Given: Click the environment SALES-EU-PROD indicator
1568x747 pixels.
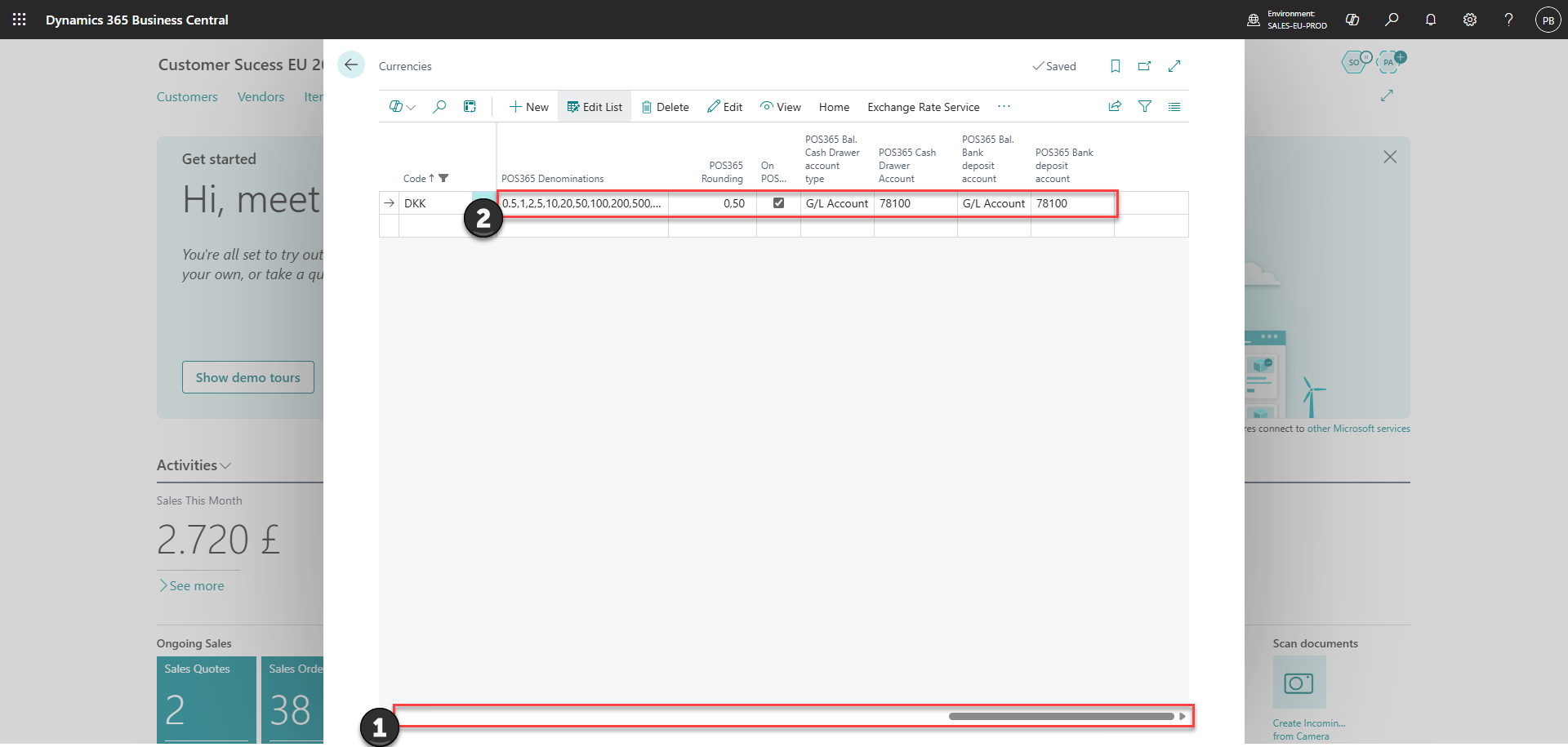Looking at the screenshot, I should click(x=1287, y=20).
